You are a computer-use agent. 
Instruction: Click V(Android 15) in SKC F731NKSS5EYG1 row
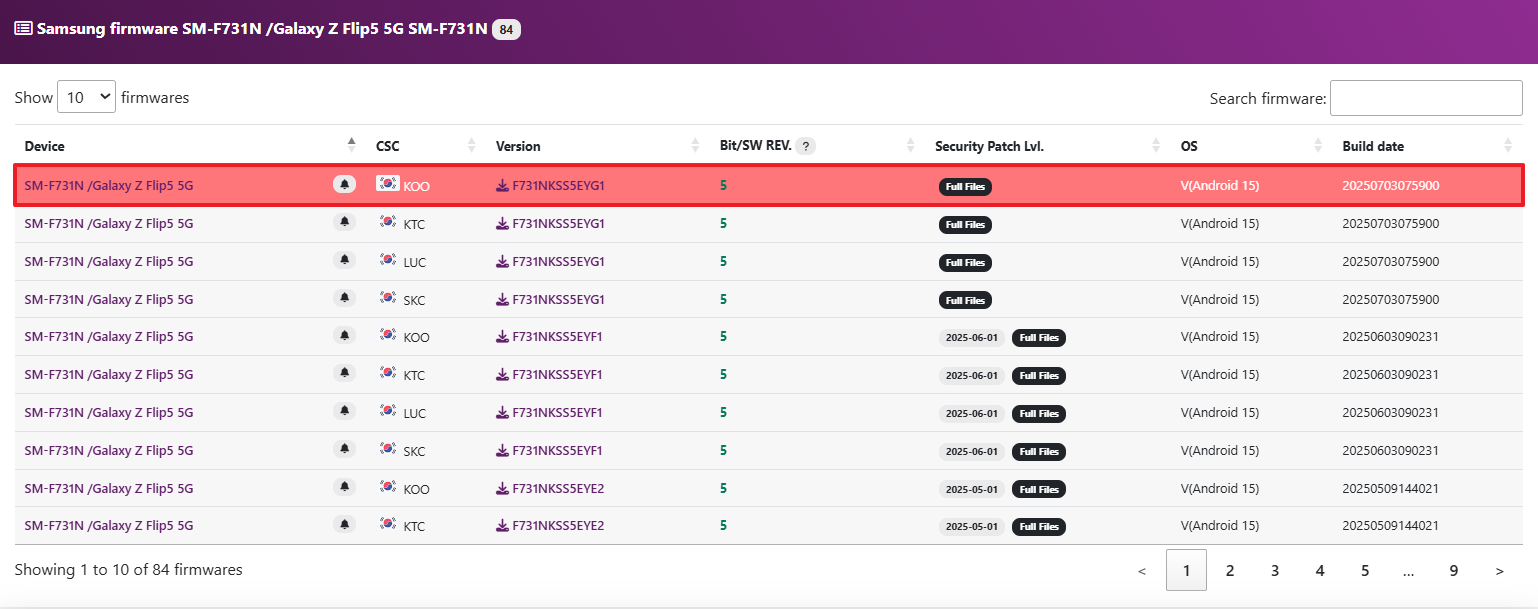1220,299
